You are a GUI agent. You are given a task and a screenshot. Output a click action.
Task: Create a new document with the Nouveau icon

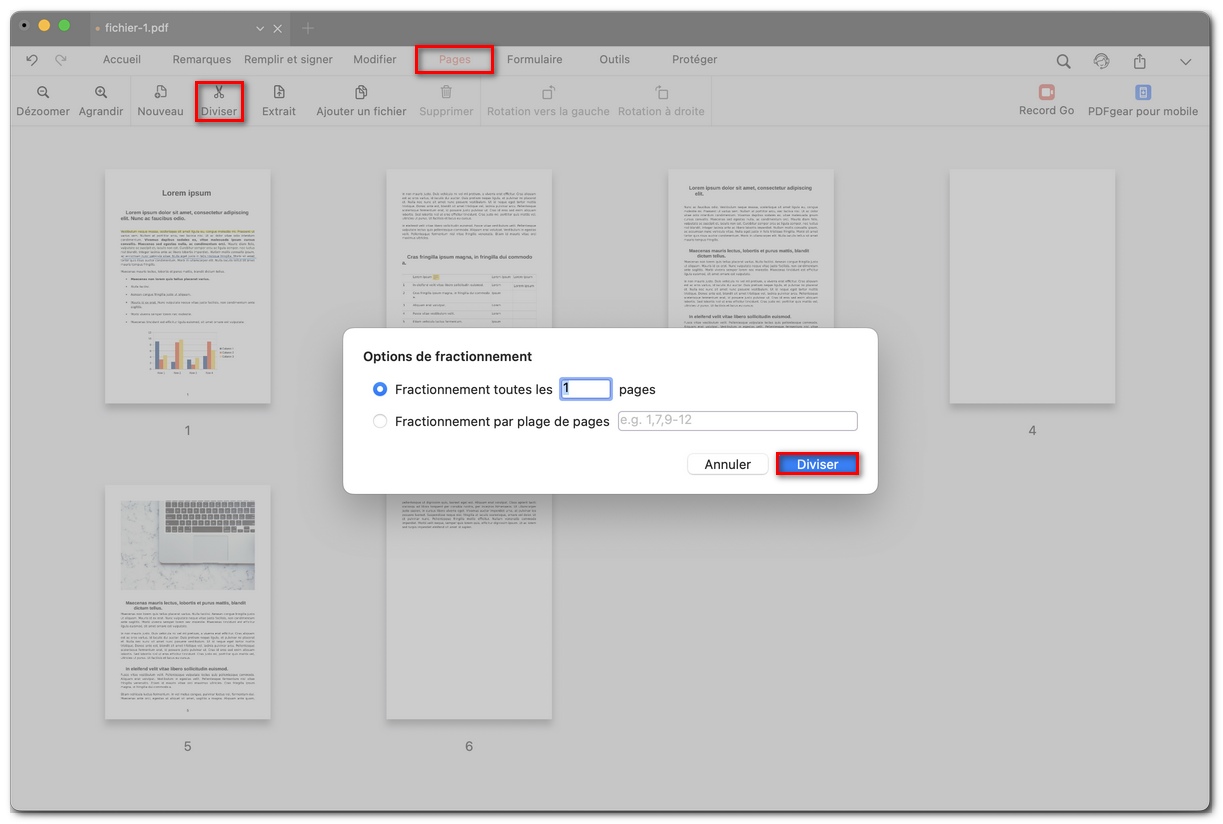[x=160, y=100]
